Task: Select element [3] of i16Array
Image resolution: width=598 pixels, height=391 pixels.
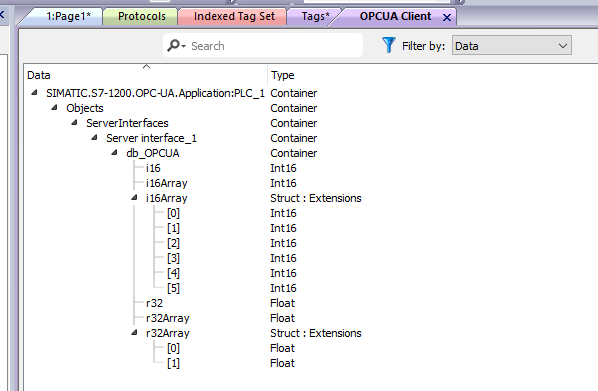Action: (173, 258)
